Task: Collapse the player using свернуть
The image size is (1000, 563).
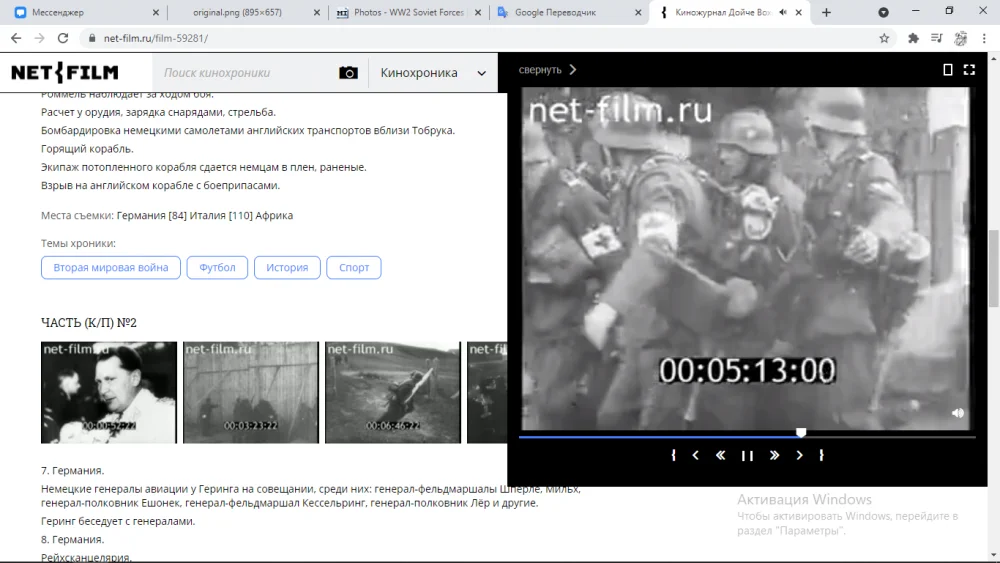Action: click(x=547, y=69)
